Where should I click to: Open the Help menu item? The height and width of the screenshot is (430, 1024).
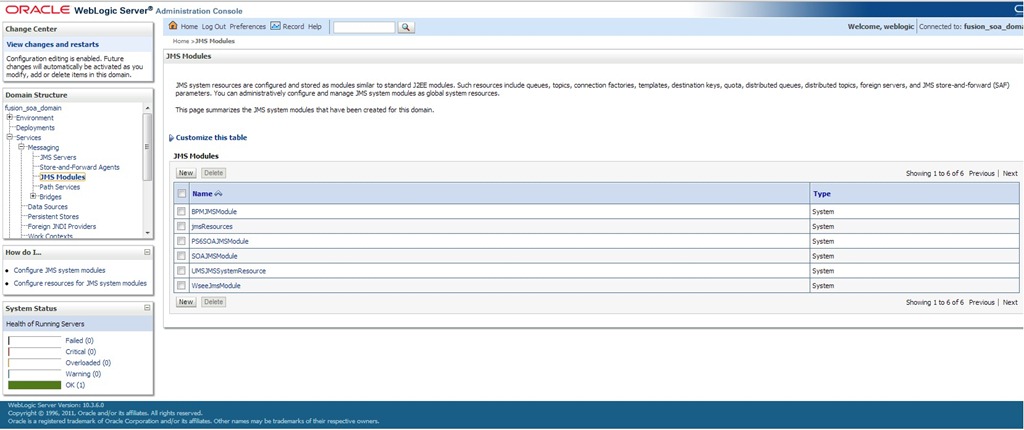point(315,26)
